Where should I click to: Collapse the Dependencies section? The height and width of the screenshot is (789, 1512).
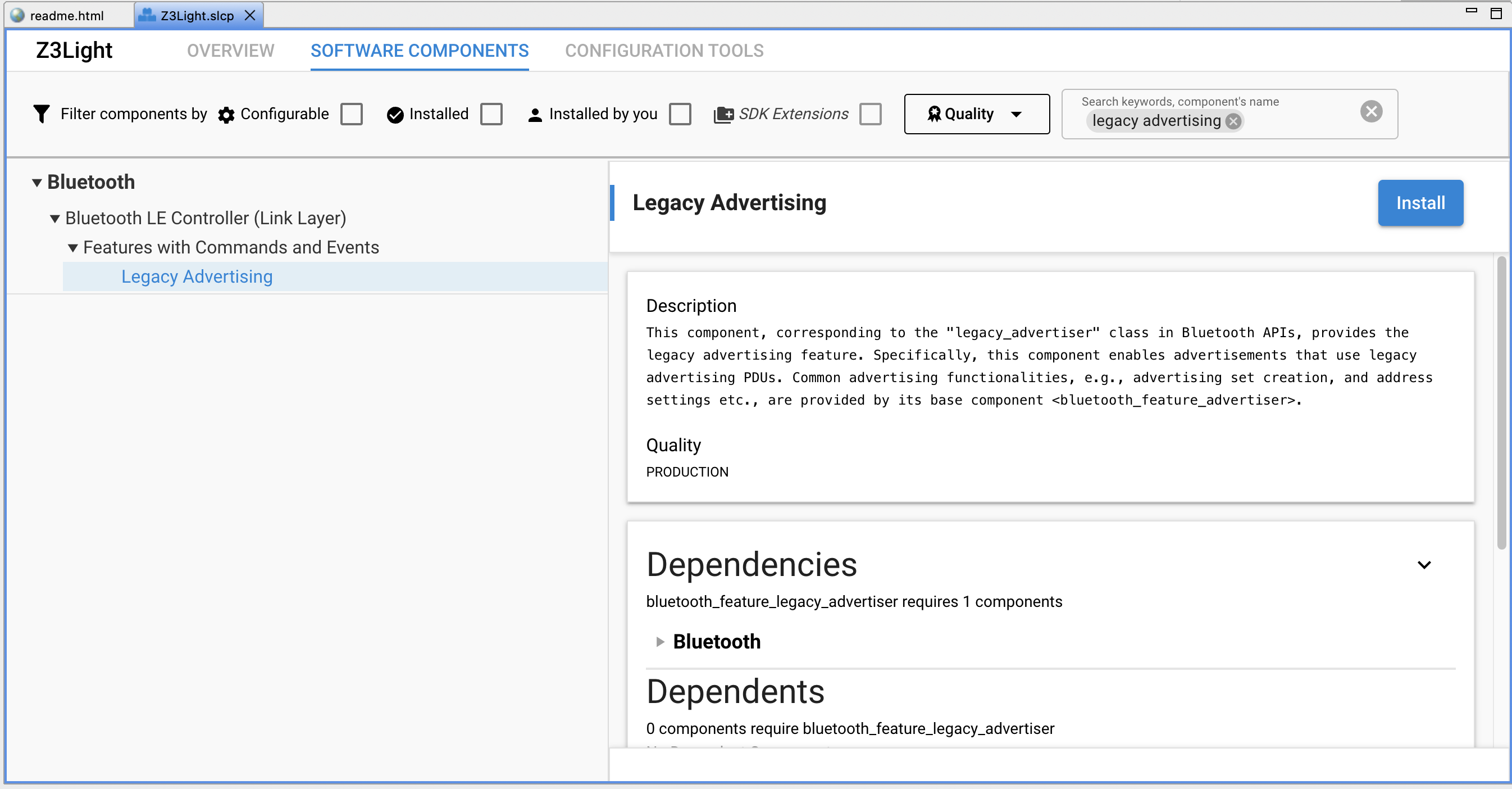click(x=1424, y=564)
